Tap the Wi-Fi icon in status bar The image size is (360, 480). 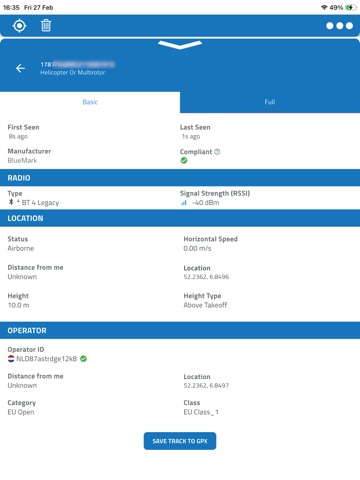324,7
